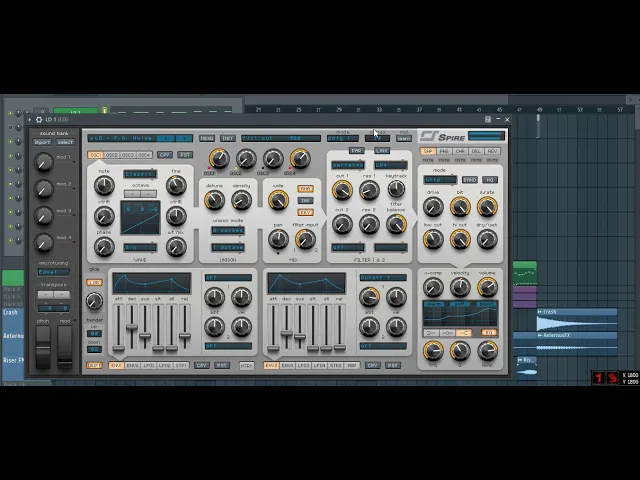Select the low shelf EQ band shape icon
The height and width of the screenshot is (480, 640).
(x=431, y=333)
